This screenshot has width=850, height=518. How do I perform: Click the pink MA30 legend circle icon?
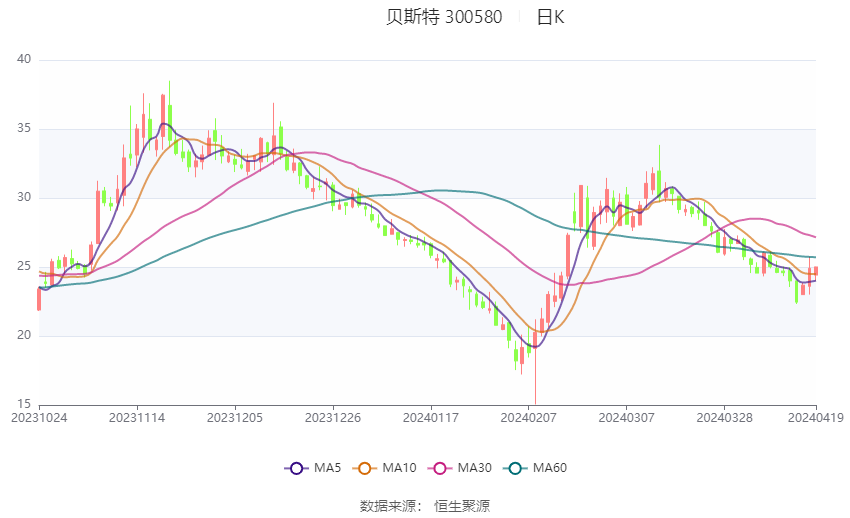438,467
